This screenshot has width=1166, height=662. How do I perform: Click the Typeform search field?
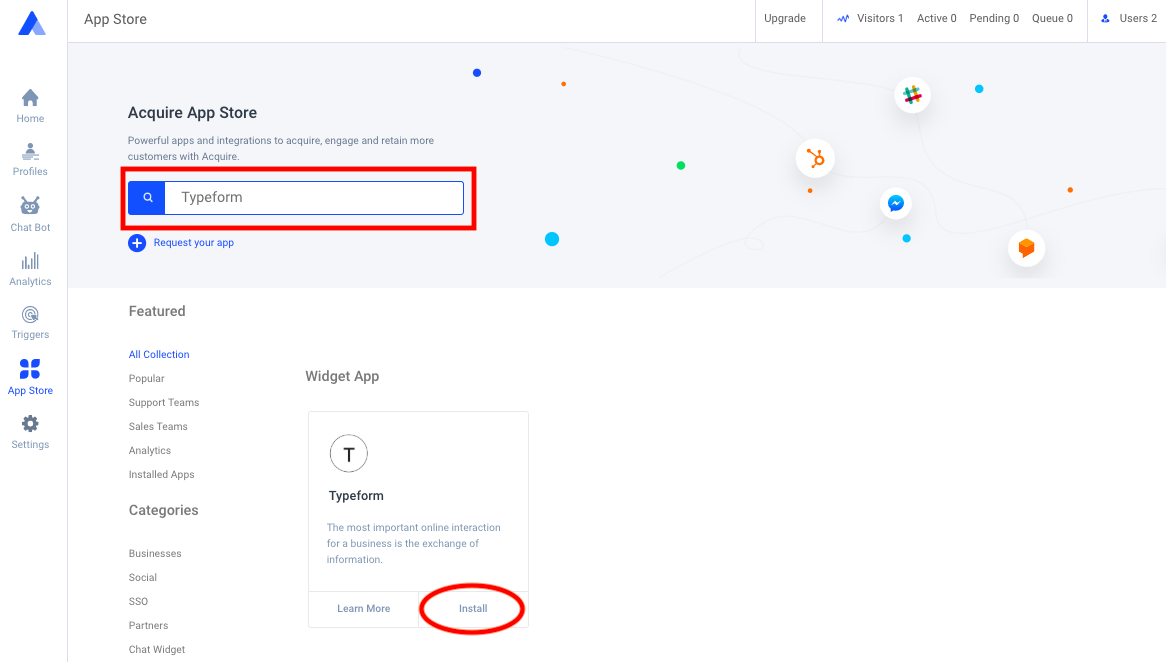314,198
